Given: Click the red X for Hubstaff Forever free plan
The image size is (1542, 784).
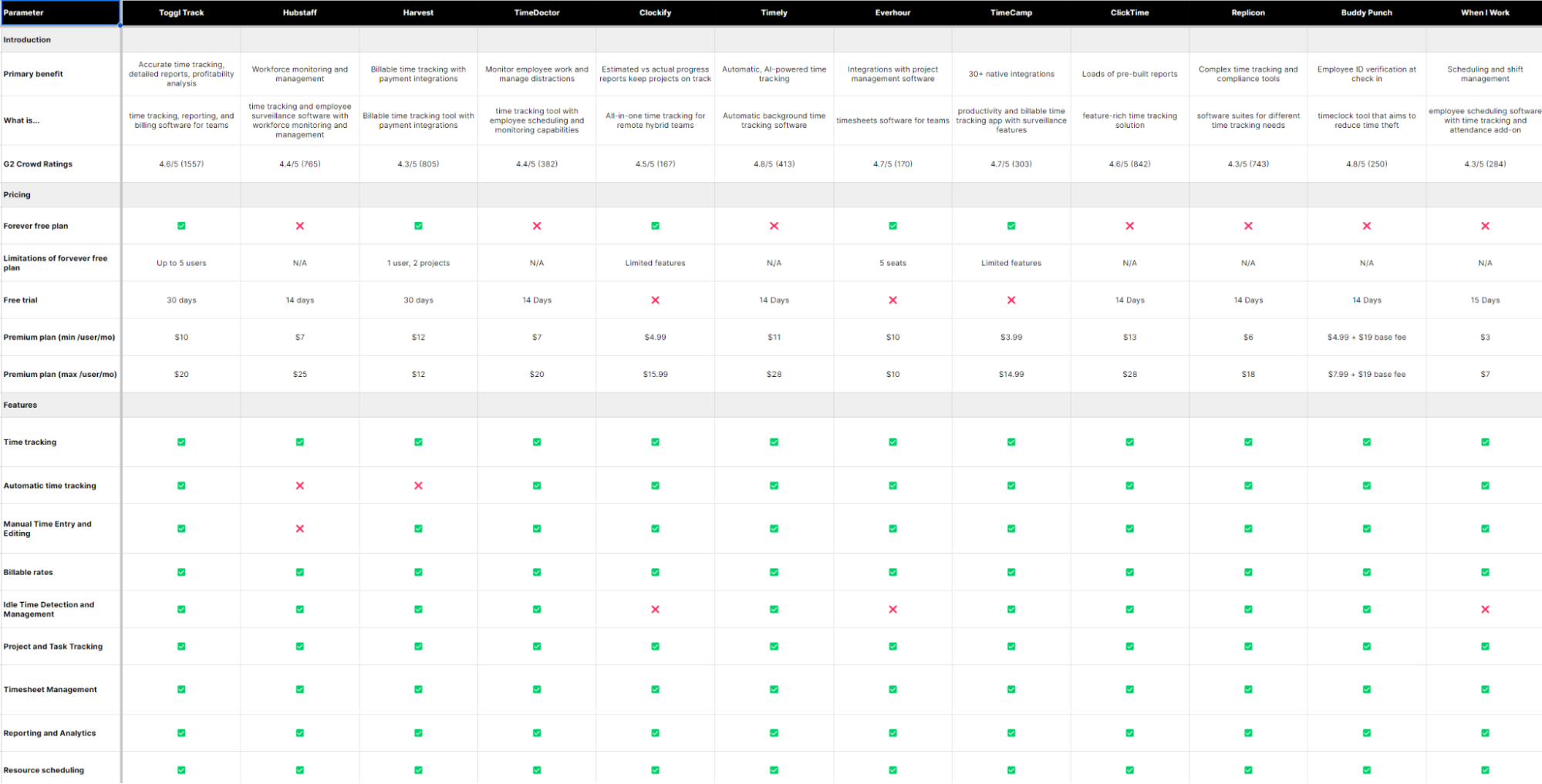Looking at the screenshot, I should click(x=299, y=226).
